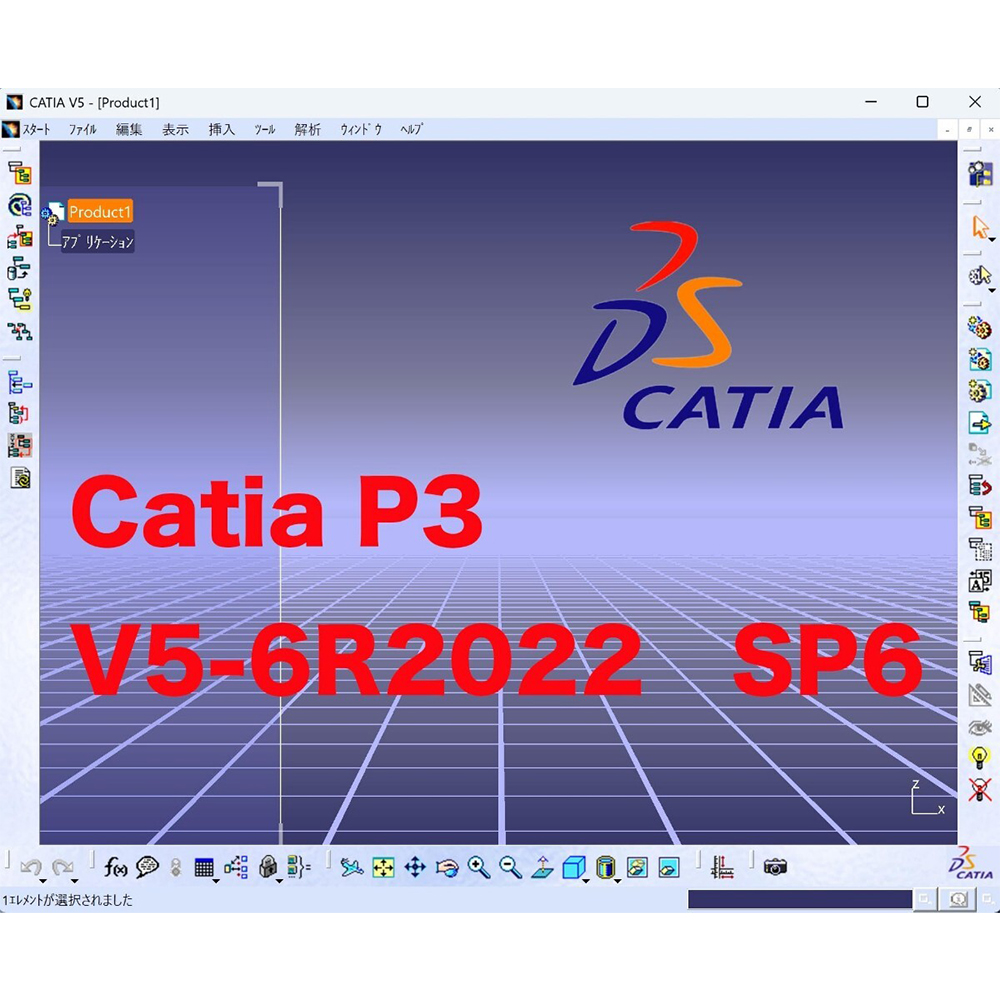Open the ファイル menu
1000x1000 pixels.
coord(83,130)
